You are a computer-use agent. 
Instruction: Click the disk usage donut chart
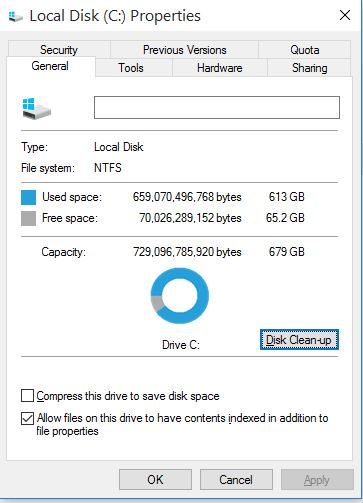click(x=180, y=296)
